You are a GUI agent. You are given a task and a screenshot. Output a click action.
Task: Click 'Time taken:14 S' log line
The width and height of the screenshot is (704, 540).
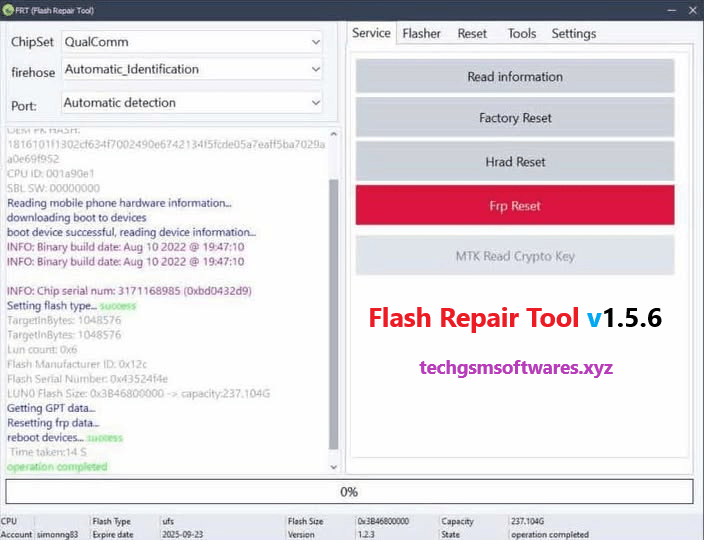pos(48,452)
